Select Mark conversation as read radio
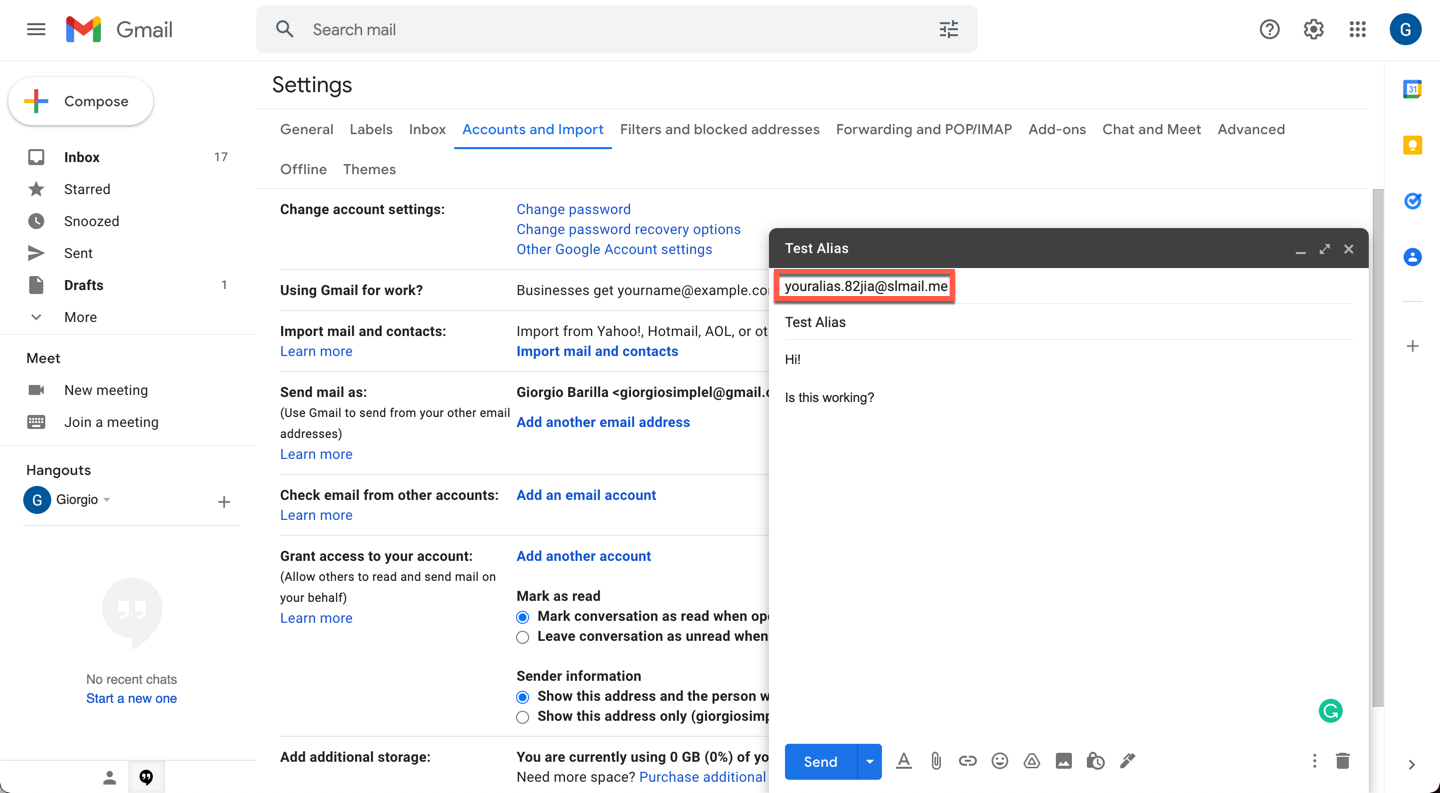1440x793 pixels. click(522, 617)
